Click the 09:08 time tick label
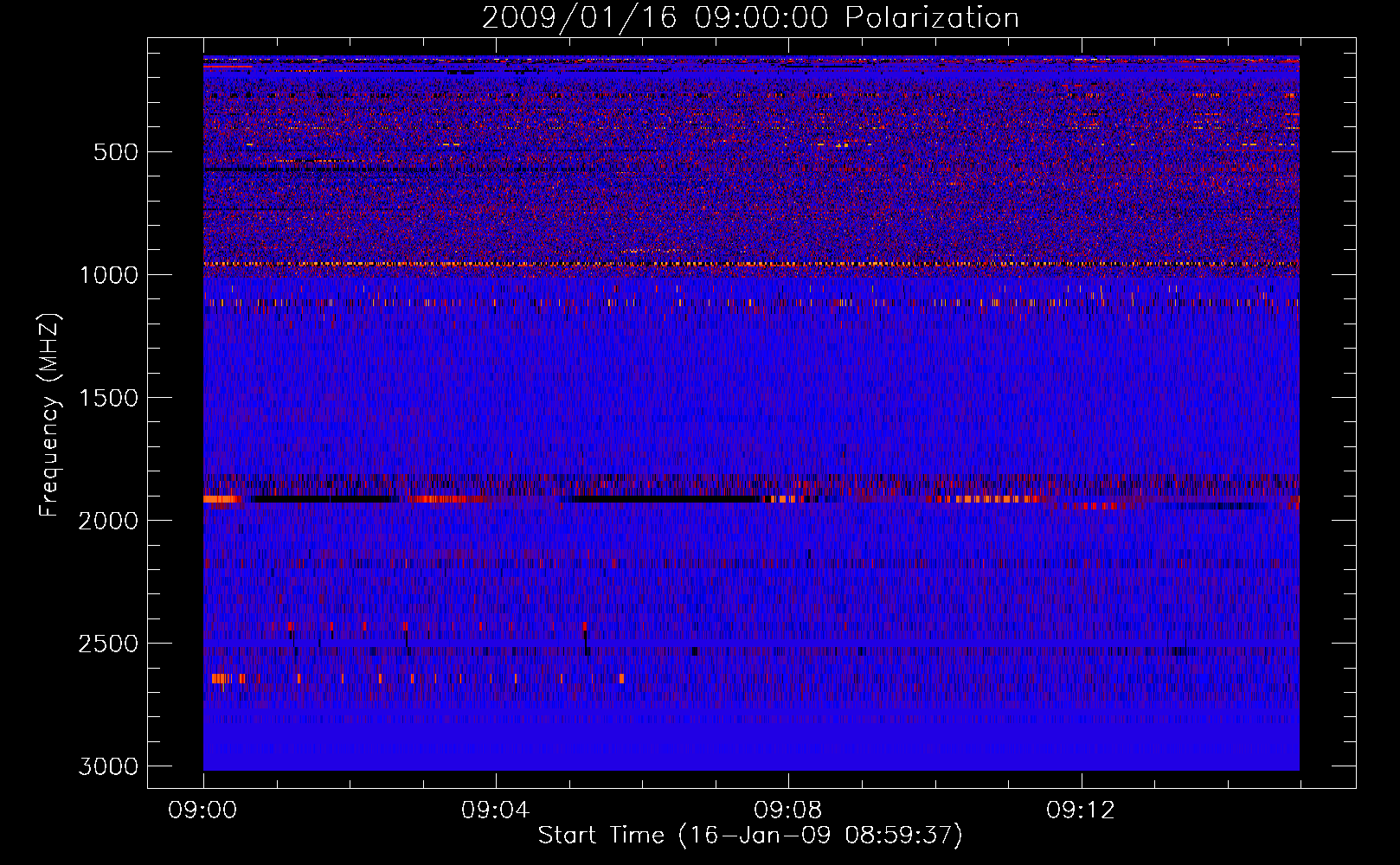This screenshot has height=865, width=1400. tap(788, 811)
